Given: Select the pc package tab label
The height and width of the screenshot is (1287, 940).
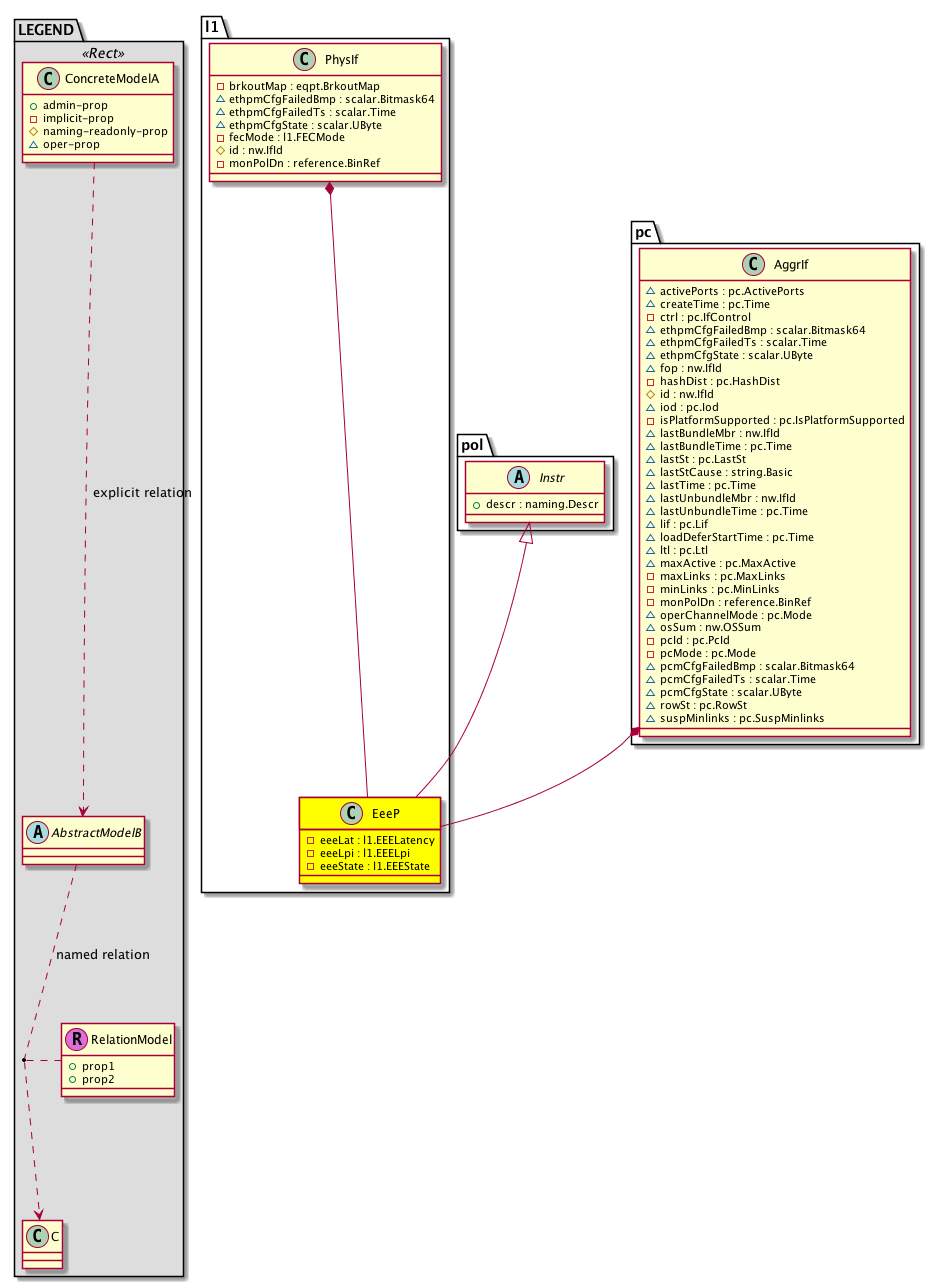Looking at the screenshot, I should (644, 231).
